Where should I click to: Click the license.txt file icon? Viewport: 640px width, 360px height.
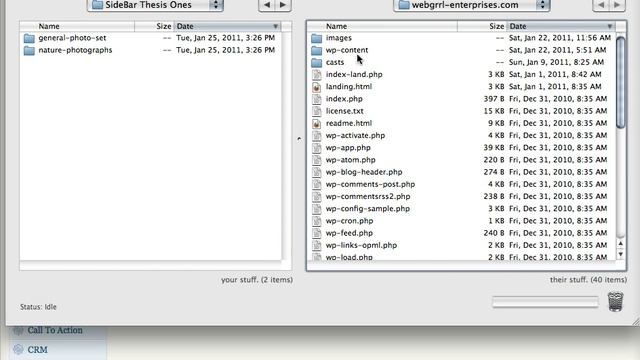coord(316,111)
